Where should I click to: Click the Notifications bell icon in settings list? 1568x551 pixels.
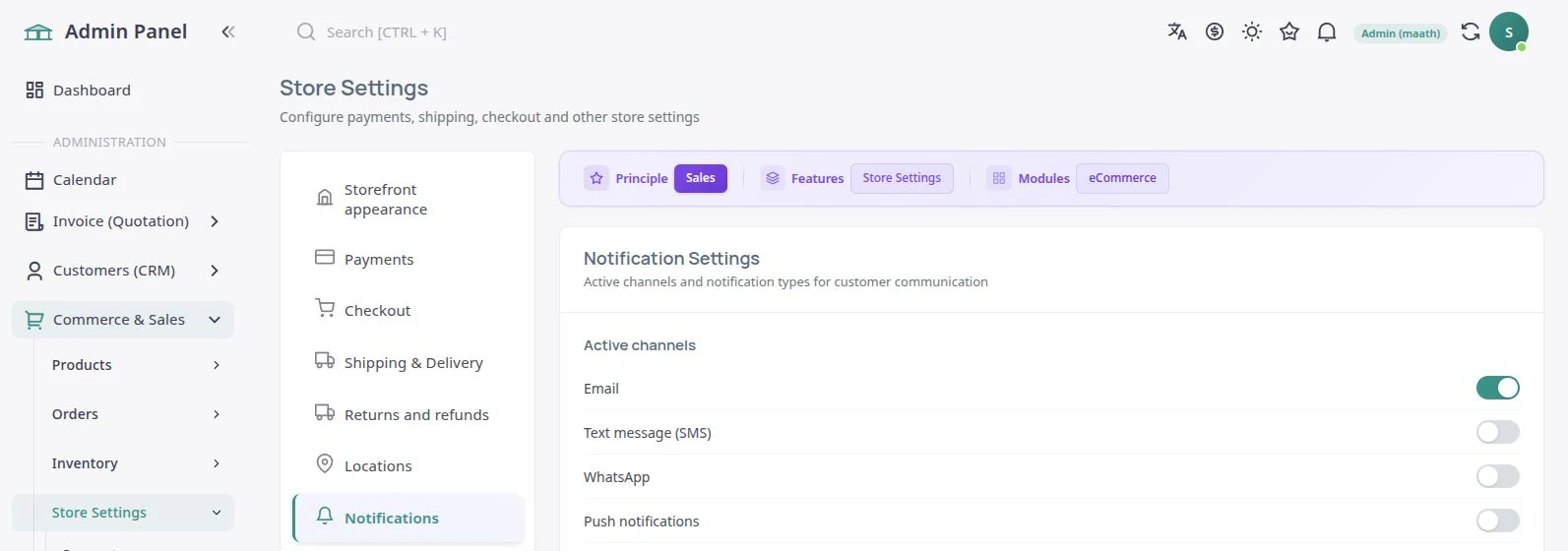click(x=325, y=516)
